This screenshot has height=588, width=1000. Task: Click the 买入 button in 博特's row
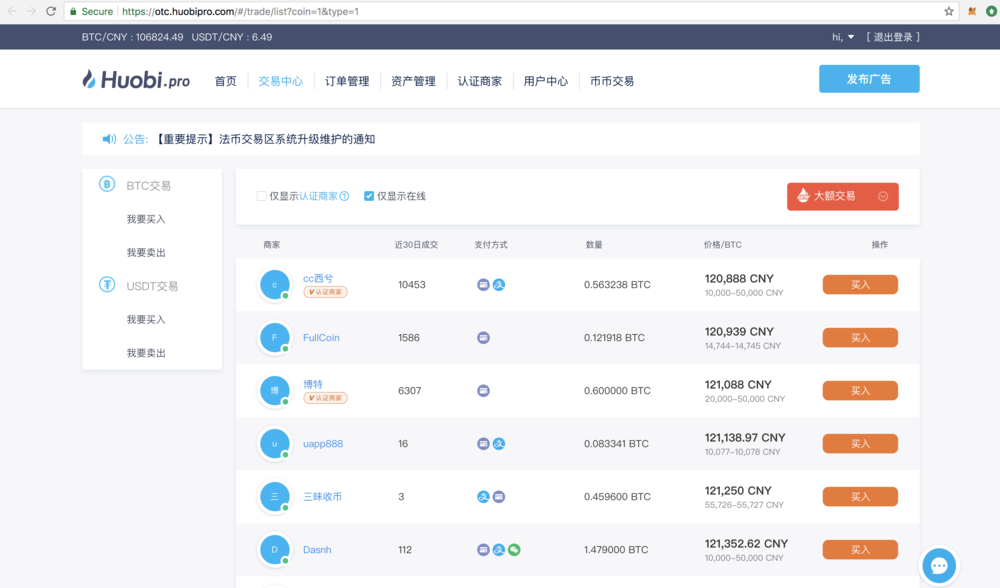pyautogui.click(x=859, y=390)
